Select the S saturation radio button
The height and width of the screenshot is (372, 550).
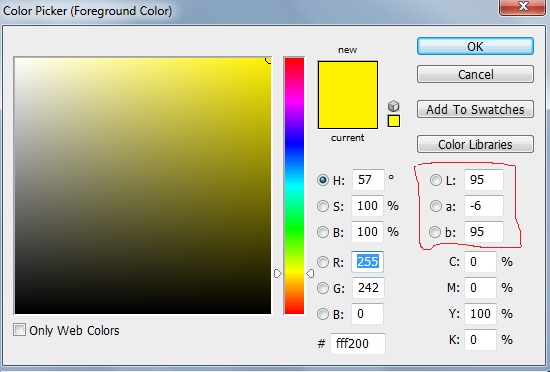[x=323, y=206]
